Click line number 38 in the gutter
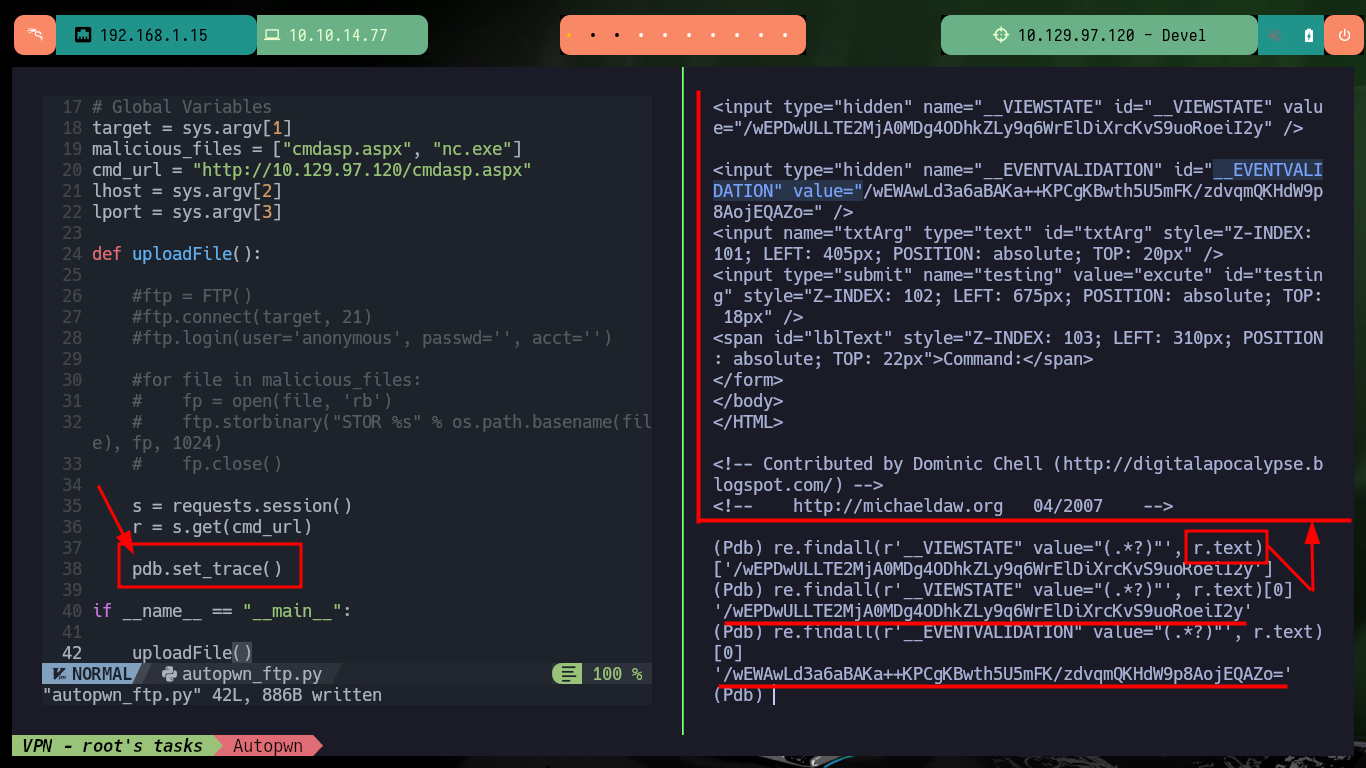1366x768 pixels. pos(71,569)
